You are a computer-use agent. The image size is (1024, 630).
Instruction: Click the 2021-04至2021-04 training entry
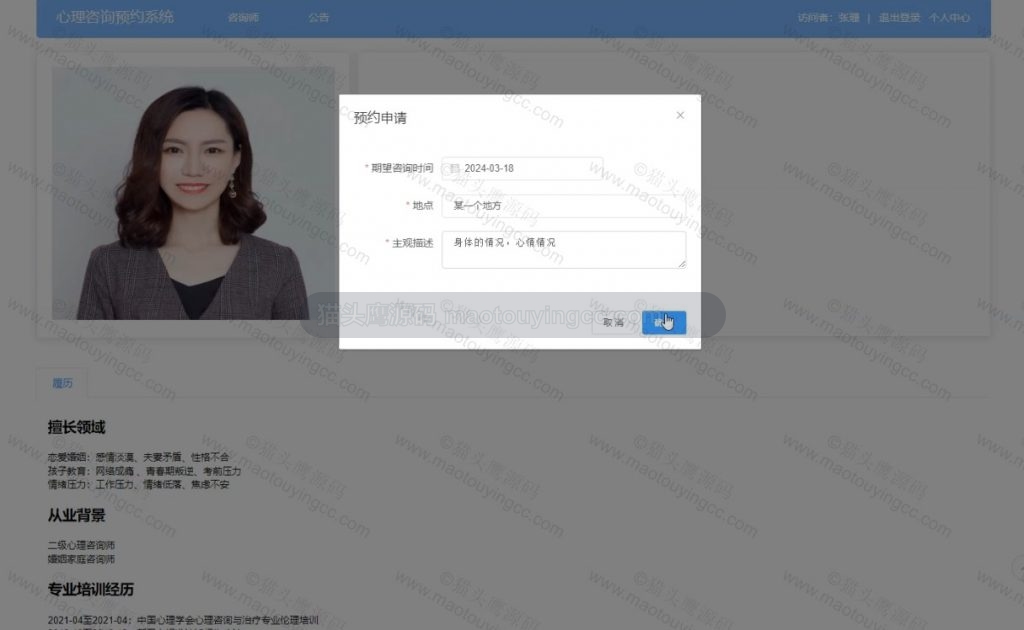click(183, 620)
